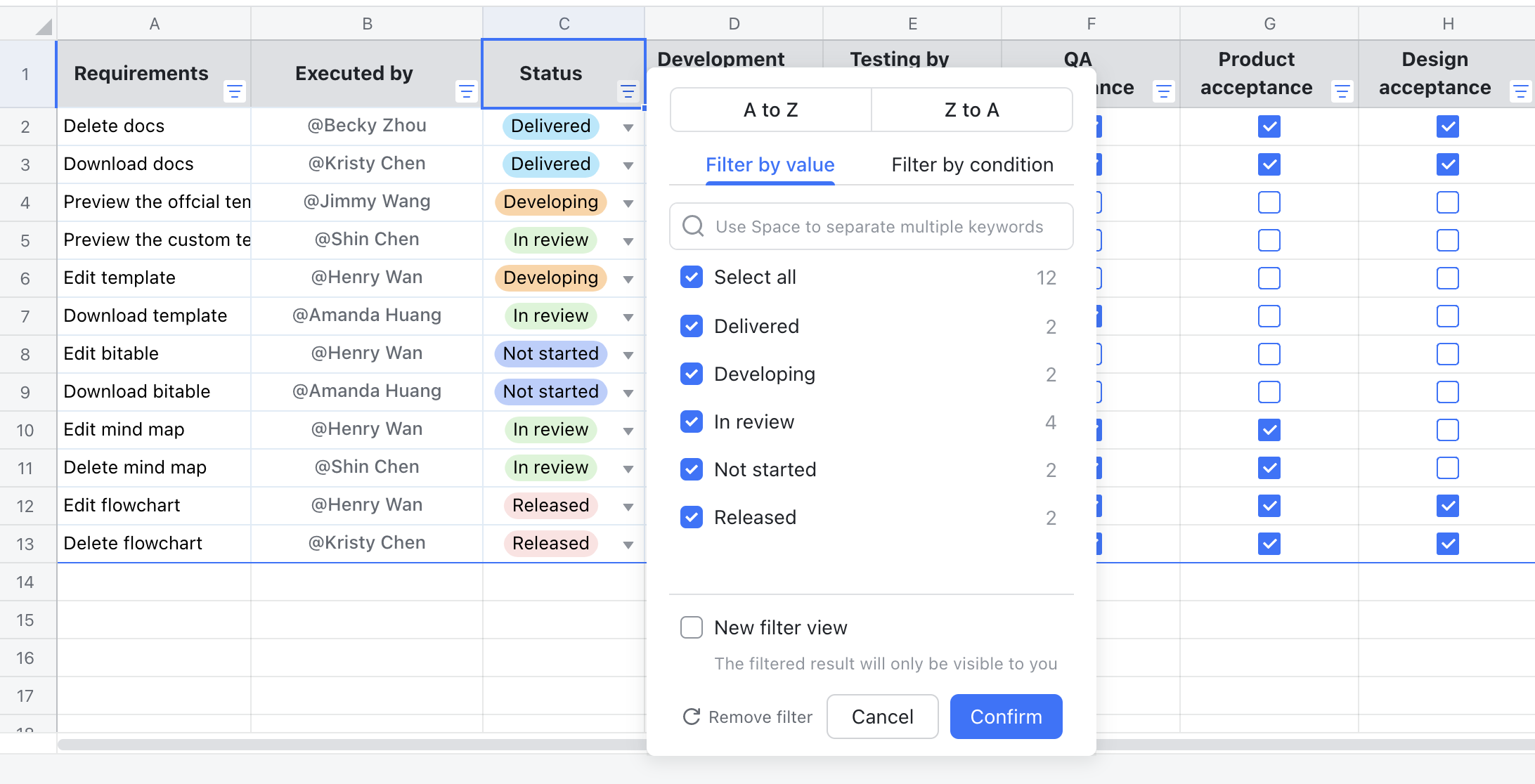Screen dimensions: 1535x784
Task: Sort column Z to A
Action: coord(971,110)
